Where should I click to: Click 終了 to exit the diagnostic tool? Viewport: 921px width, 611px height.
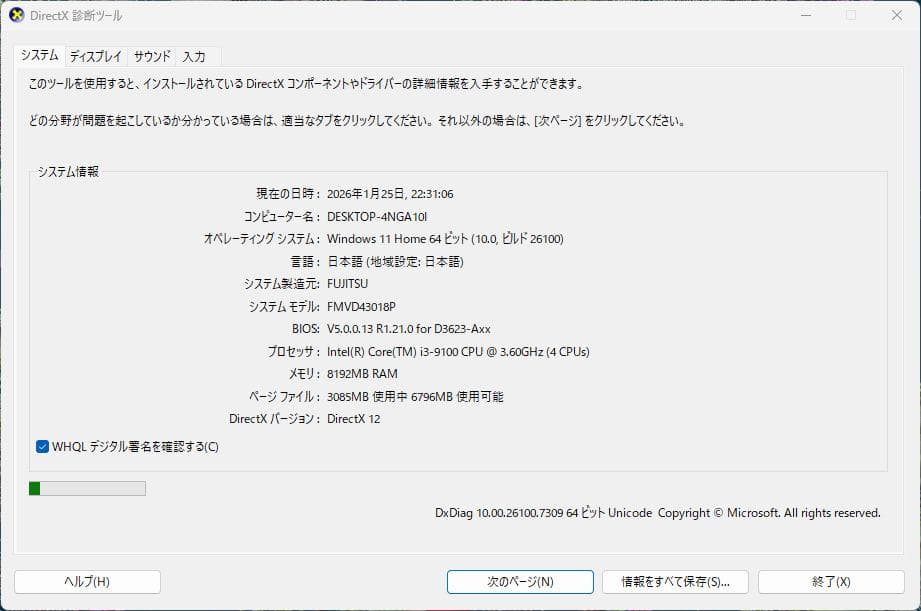(831, 581)
